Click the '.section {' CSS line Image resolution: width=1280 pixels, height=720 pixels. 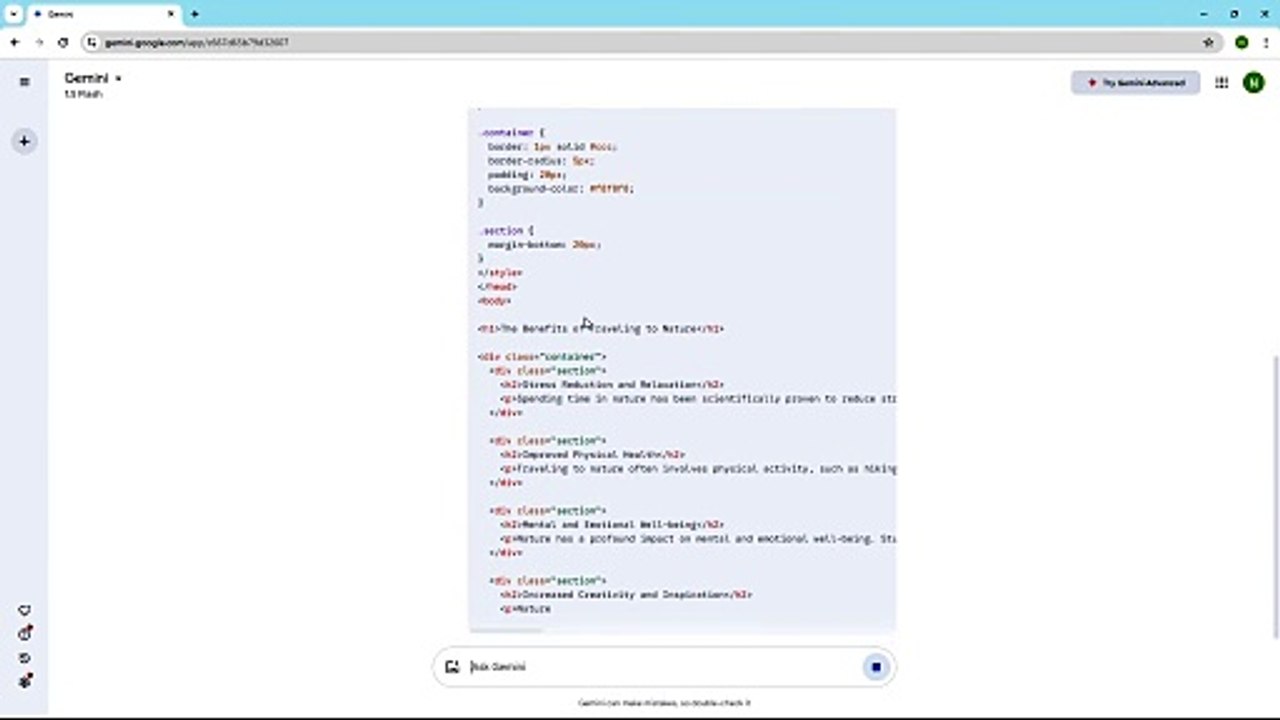(x=506, y=230)
